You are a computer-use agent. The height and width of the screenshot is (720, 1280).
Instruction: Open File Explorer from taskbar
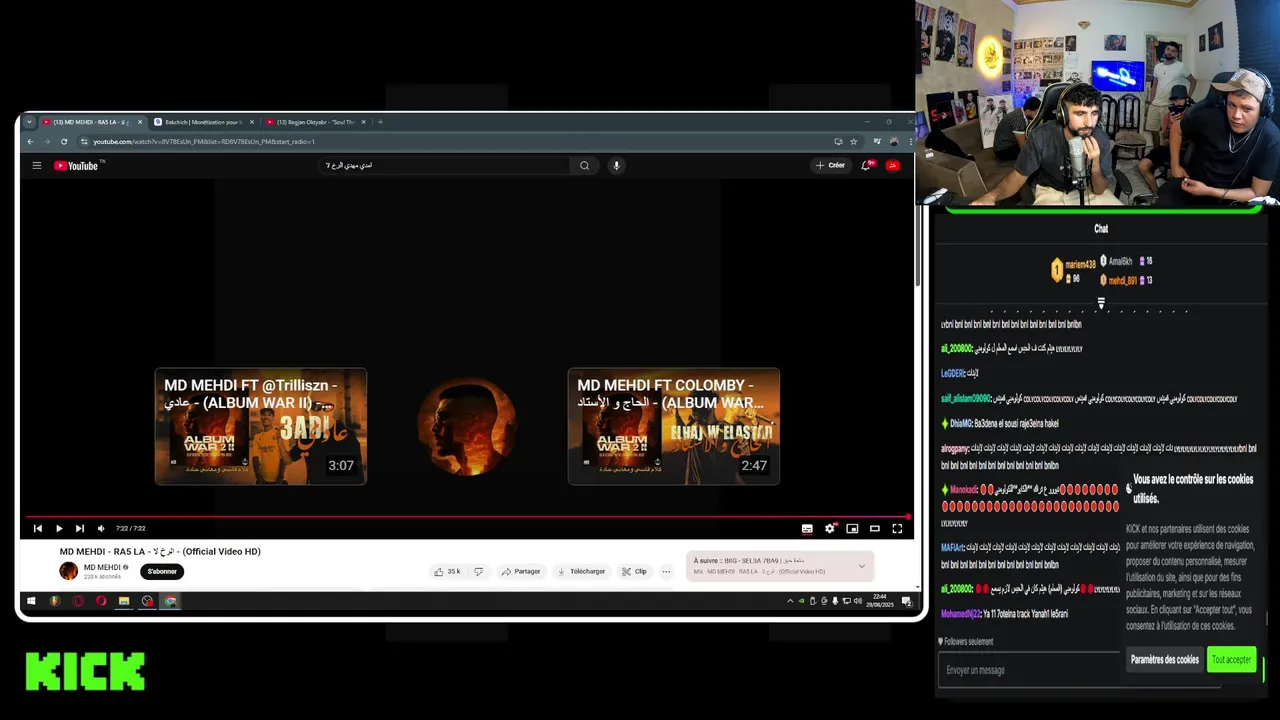(124, 601)
